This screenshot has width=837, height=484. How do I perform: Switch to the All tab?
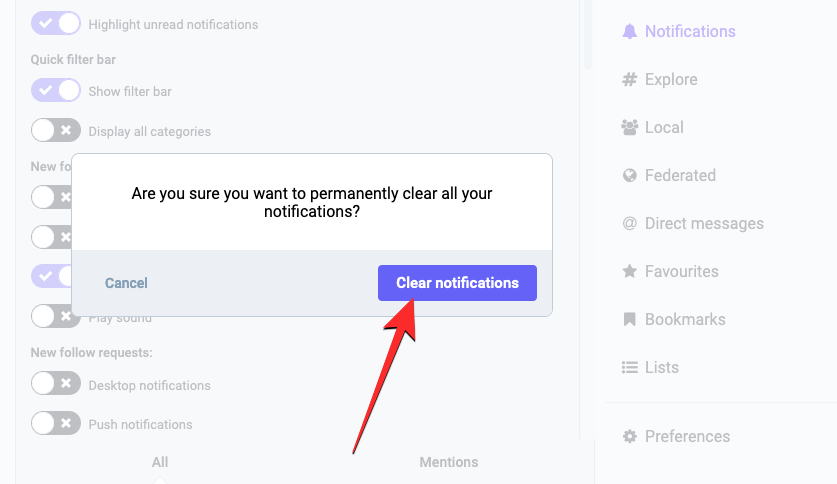160,462
